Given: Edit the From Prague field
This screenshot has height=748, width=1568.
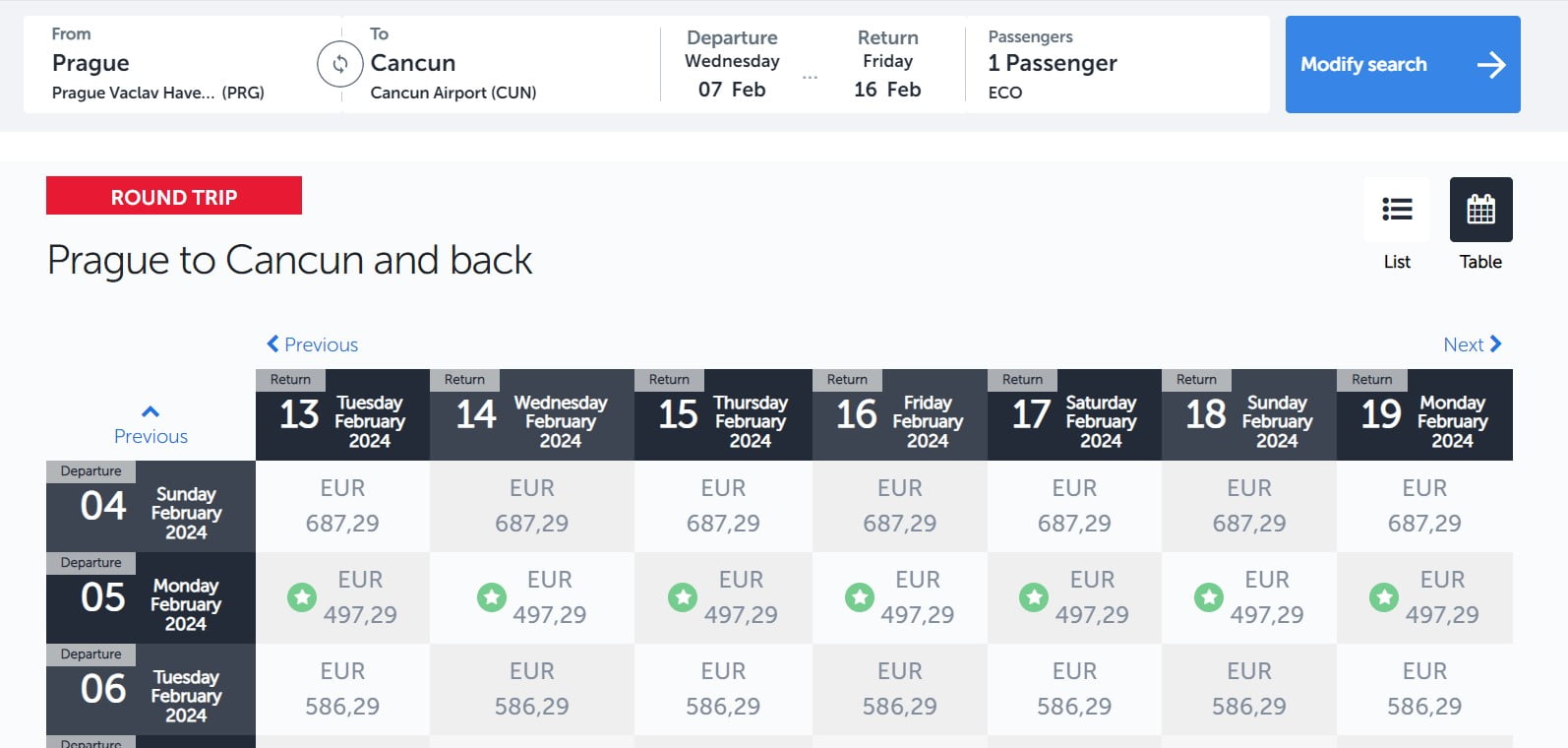Looking at the screenshot, I should coord(157,64).
